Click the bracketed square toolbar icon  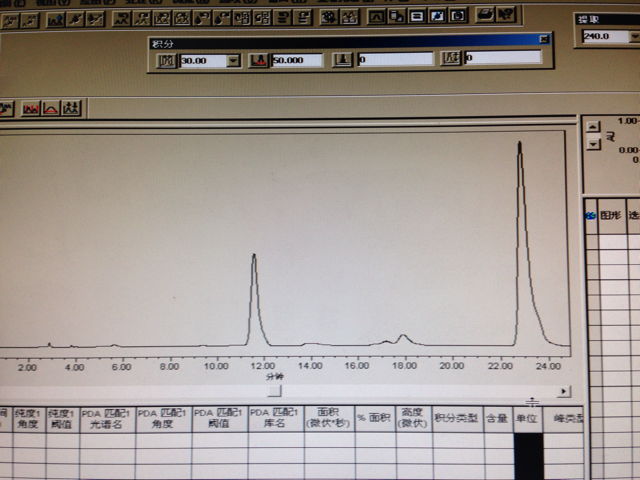pyautogui.click(x=458, y=16)
